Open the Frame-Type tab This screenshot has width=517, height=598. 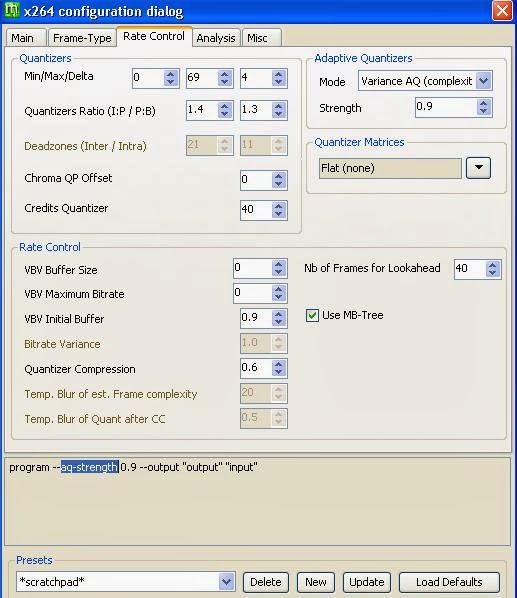pyautogui.click(x=82, y=38)
